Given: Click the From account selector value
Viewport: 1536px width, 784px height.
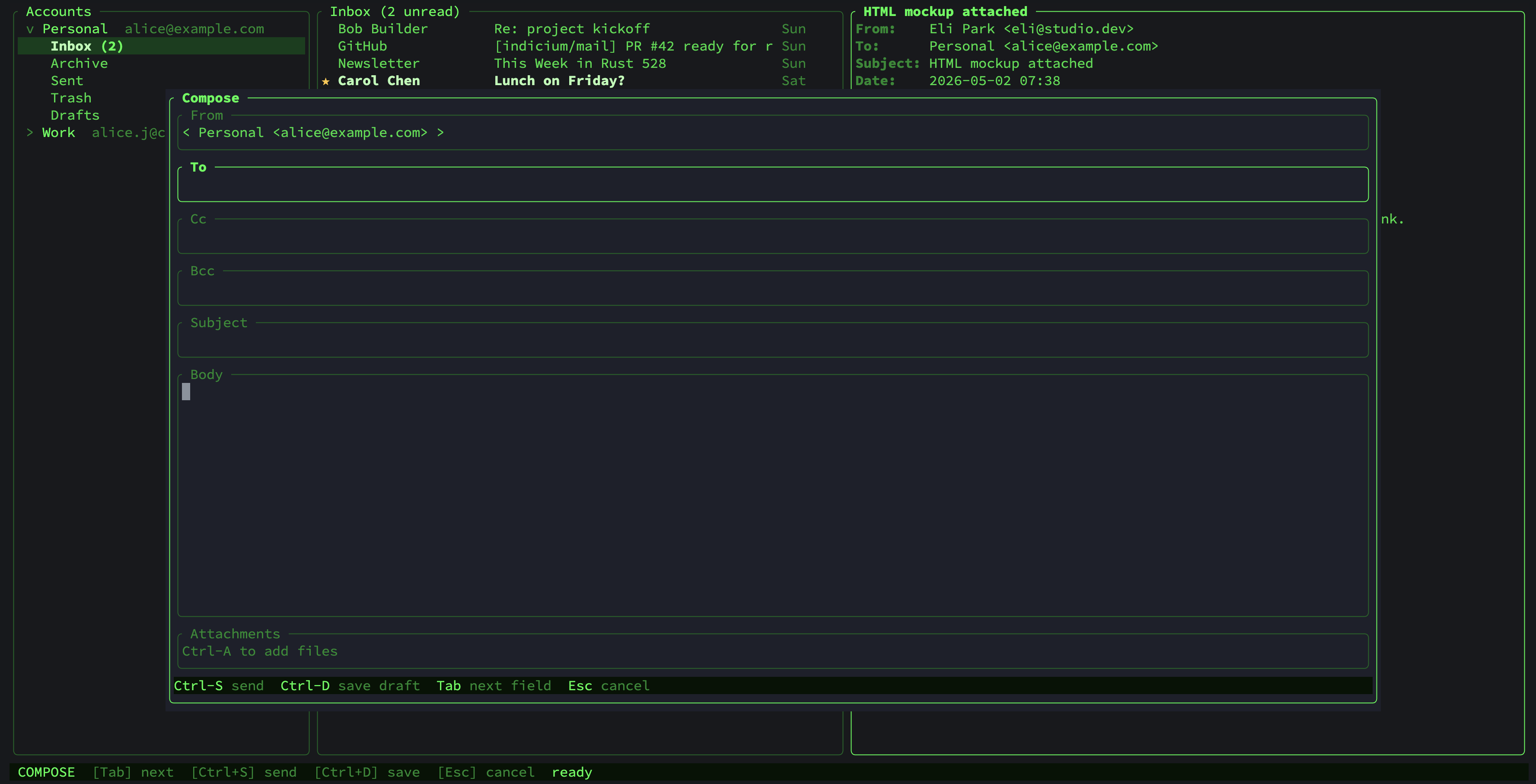Looking at the screenshot, I should [x=313, y=133].
